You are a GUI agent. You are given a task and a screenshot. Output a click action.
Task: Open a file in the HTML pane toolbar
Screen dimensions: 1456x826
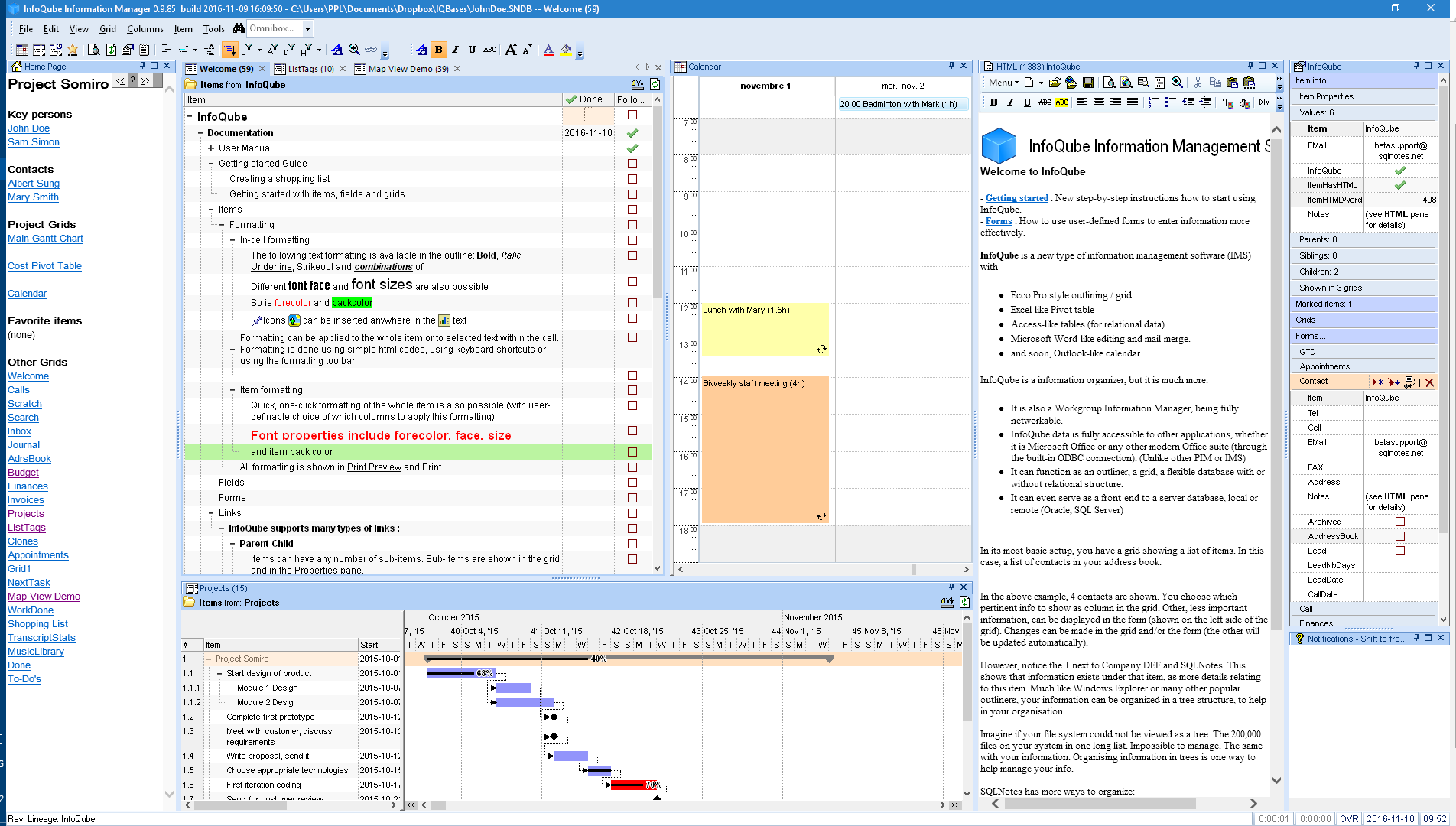pyautogui.click(x=1055, y=83)
